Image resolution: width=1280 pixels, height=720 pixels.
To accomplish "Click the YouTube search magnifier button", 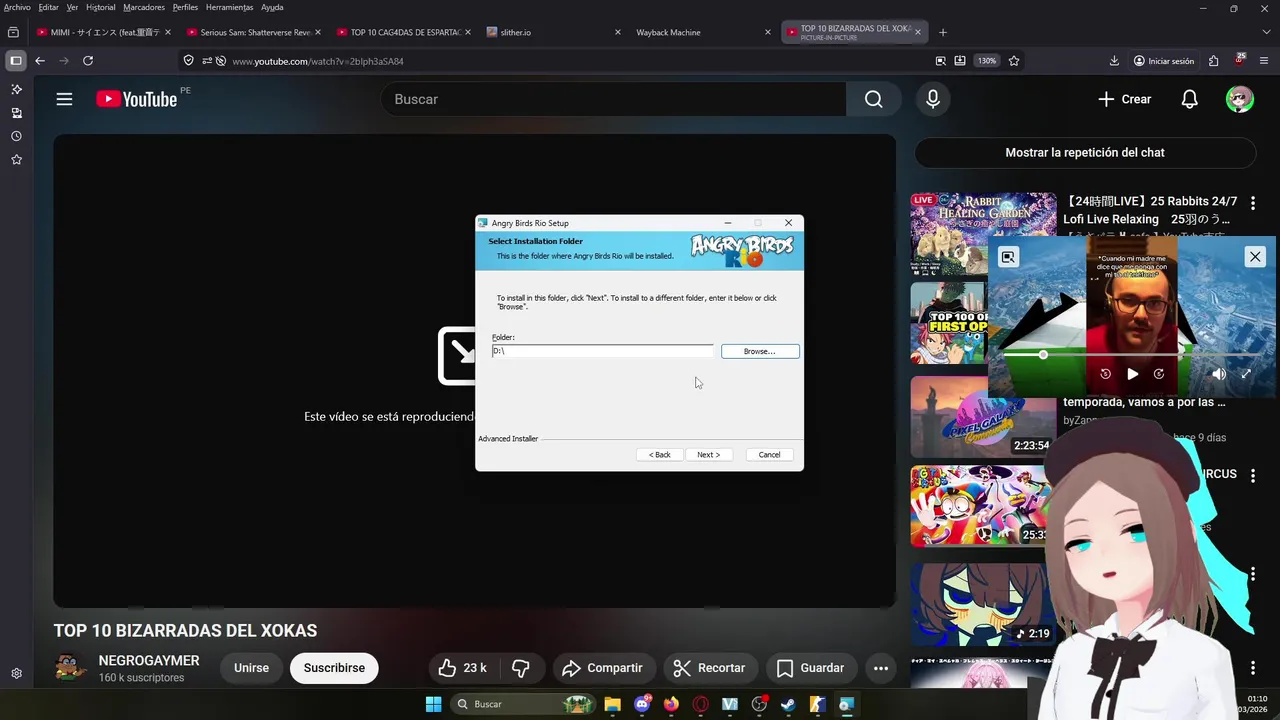I will tap(874, 99).
